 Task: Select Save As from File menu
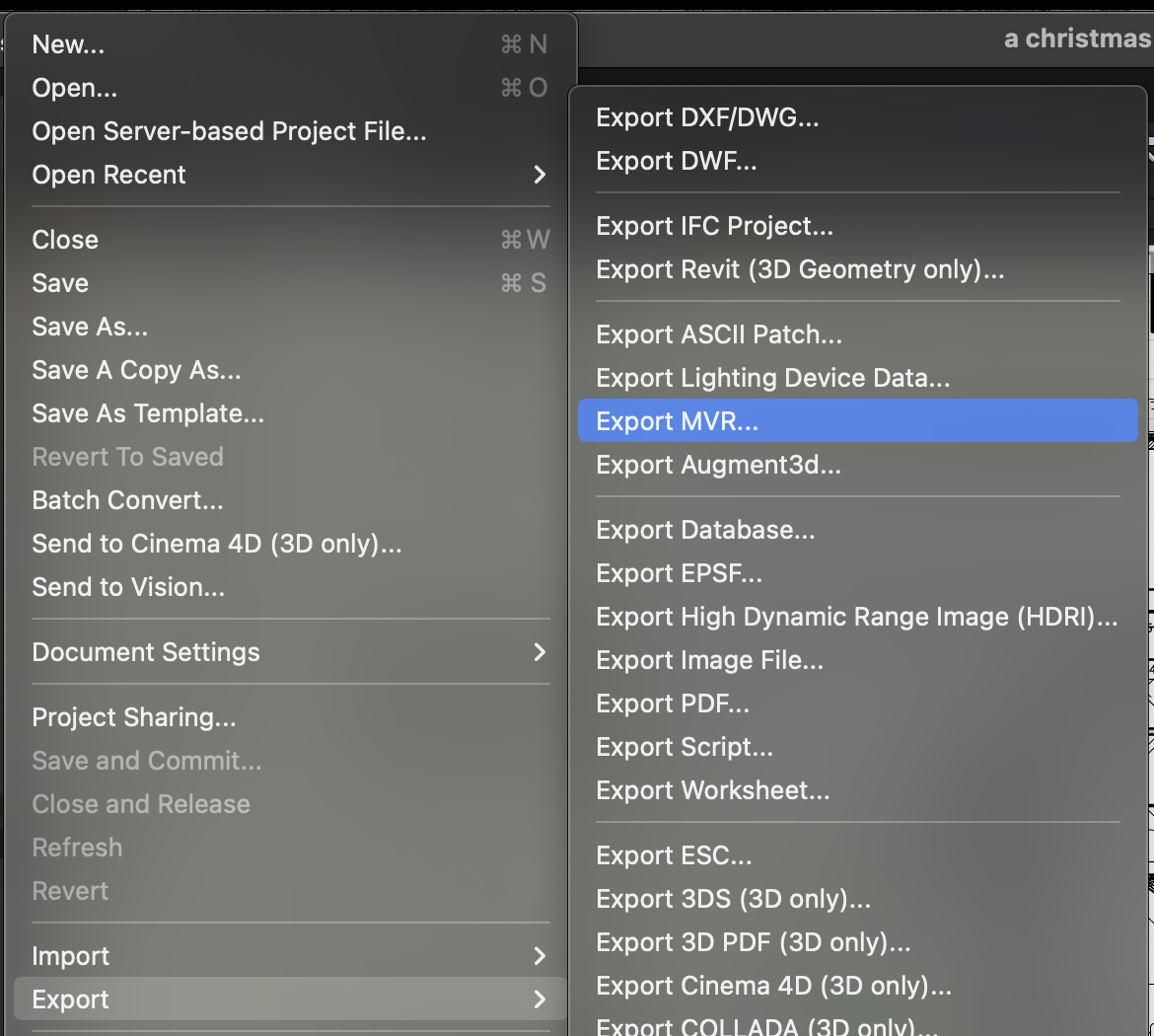(x=90, y=327)
